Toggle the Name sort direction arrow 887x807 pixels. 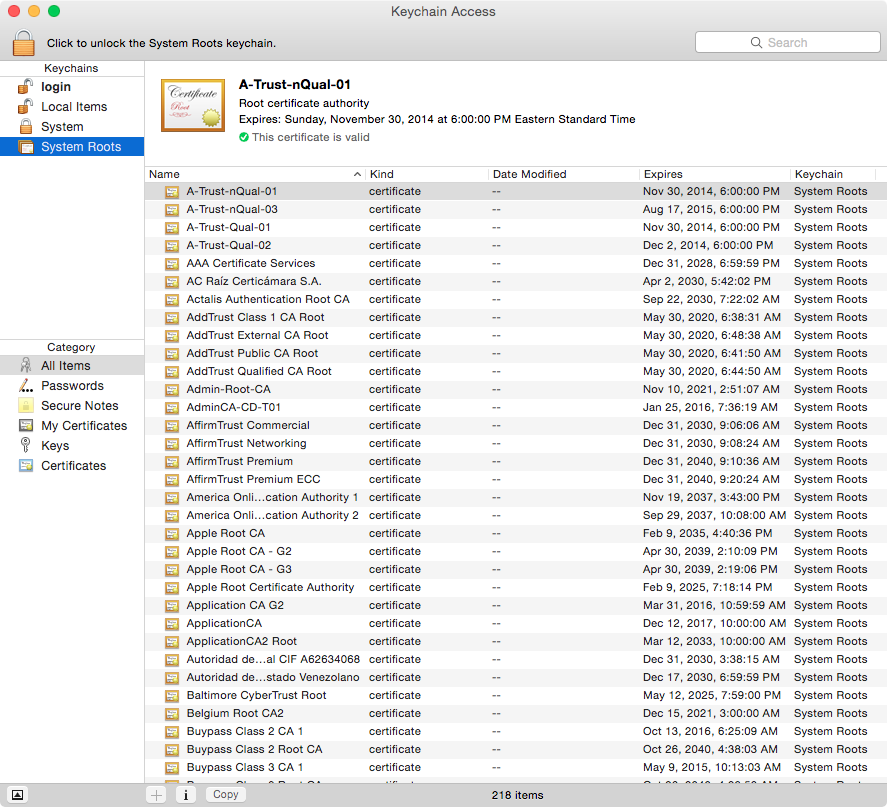(x=357, y=174)
